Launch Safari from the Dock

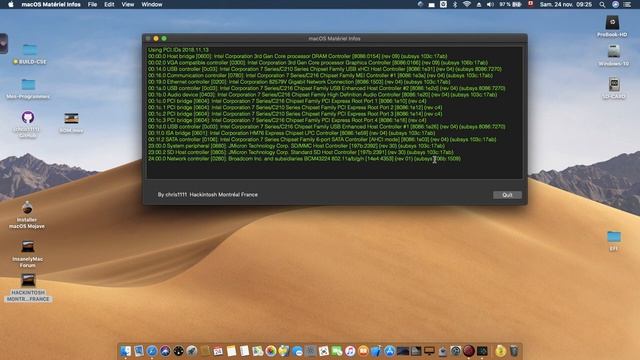[x=152, y=351]
